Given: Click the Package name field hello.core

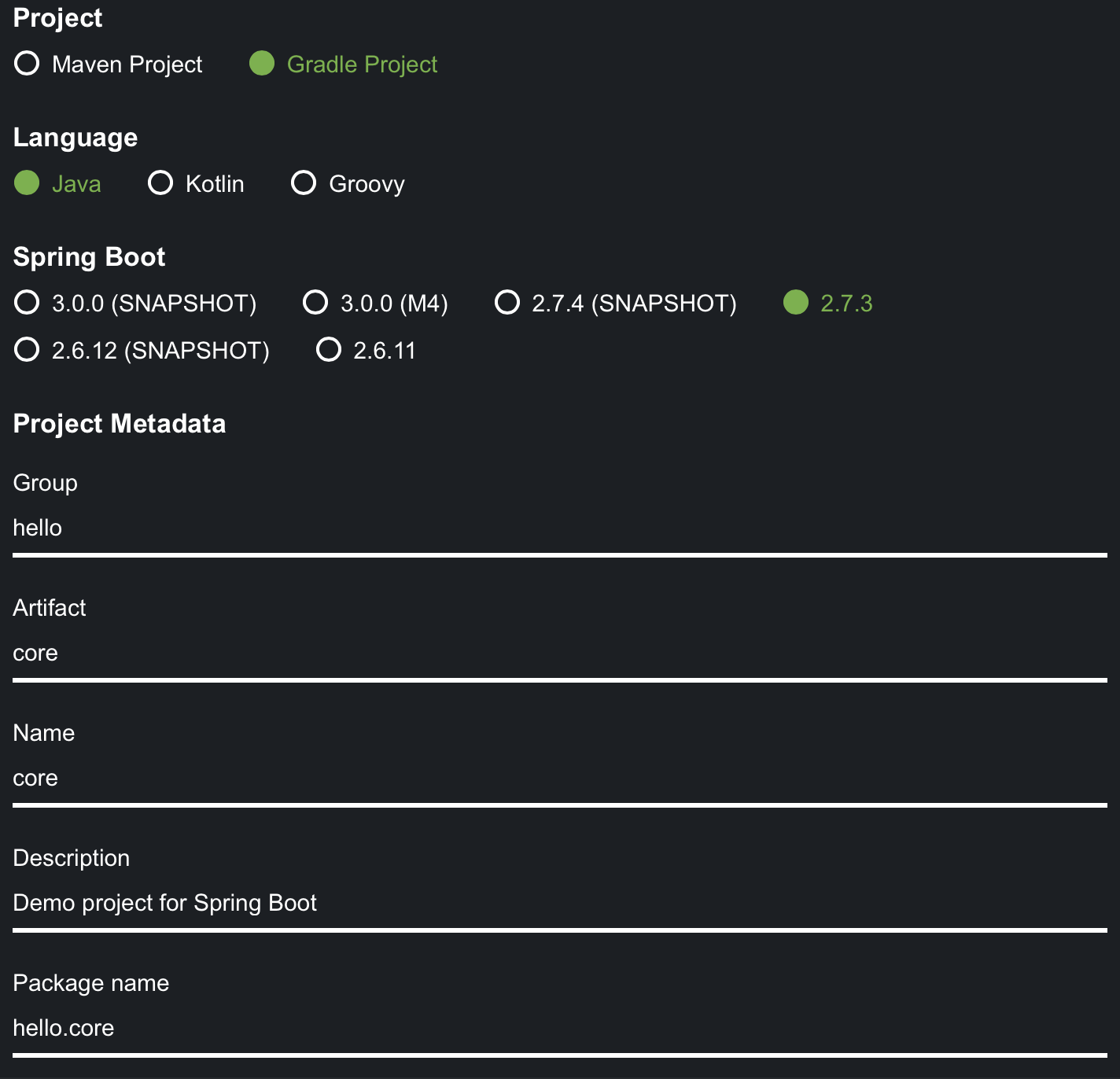Looking at the screenshot, I should pyautogui.click(x=560, y=1029).
